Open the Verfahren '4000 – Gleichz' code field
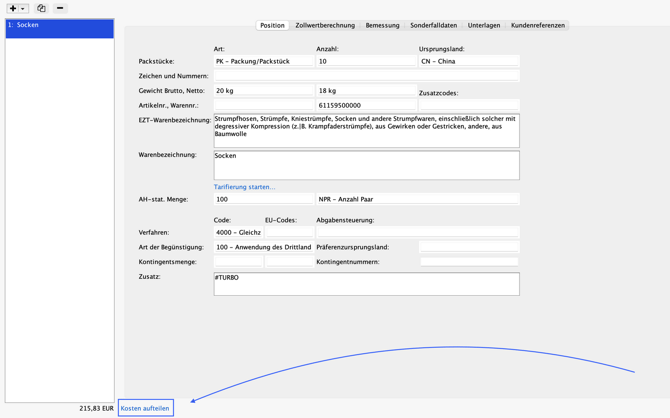 (x=238, y=232)
